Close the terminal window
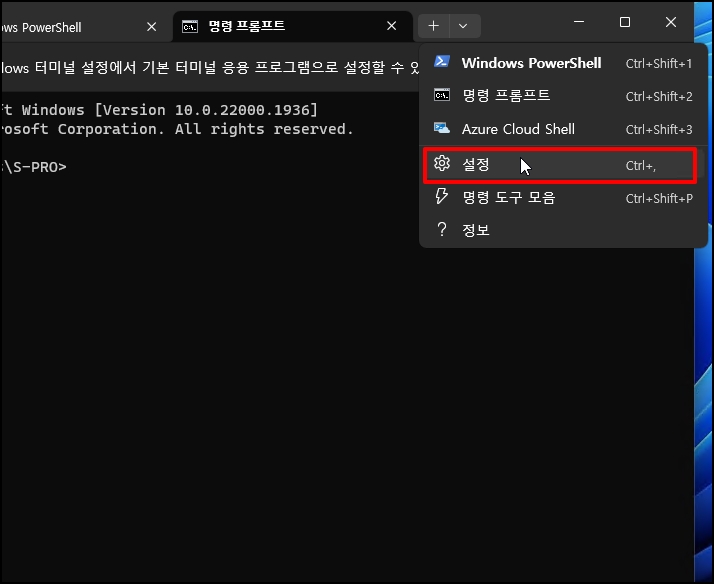Viewport: 714px width, 584px height. click(671, 22)
